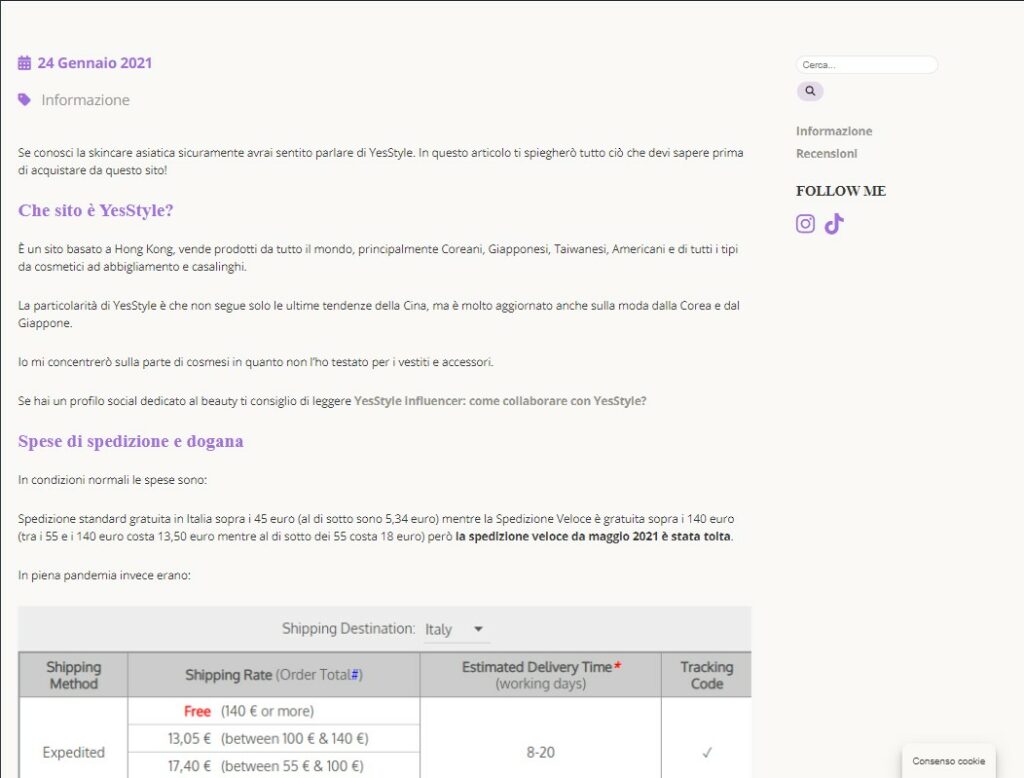Image resolution: width=1024 pixels, height=778 pixels.
Task: Click the Free (140 € or more) row
Action: click(x=274, y=711)
